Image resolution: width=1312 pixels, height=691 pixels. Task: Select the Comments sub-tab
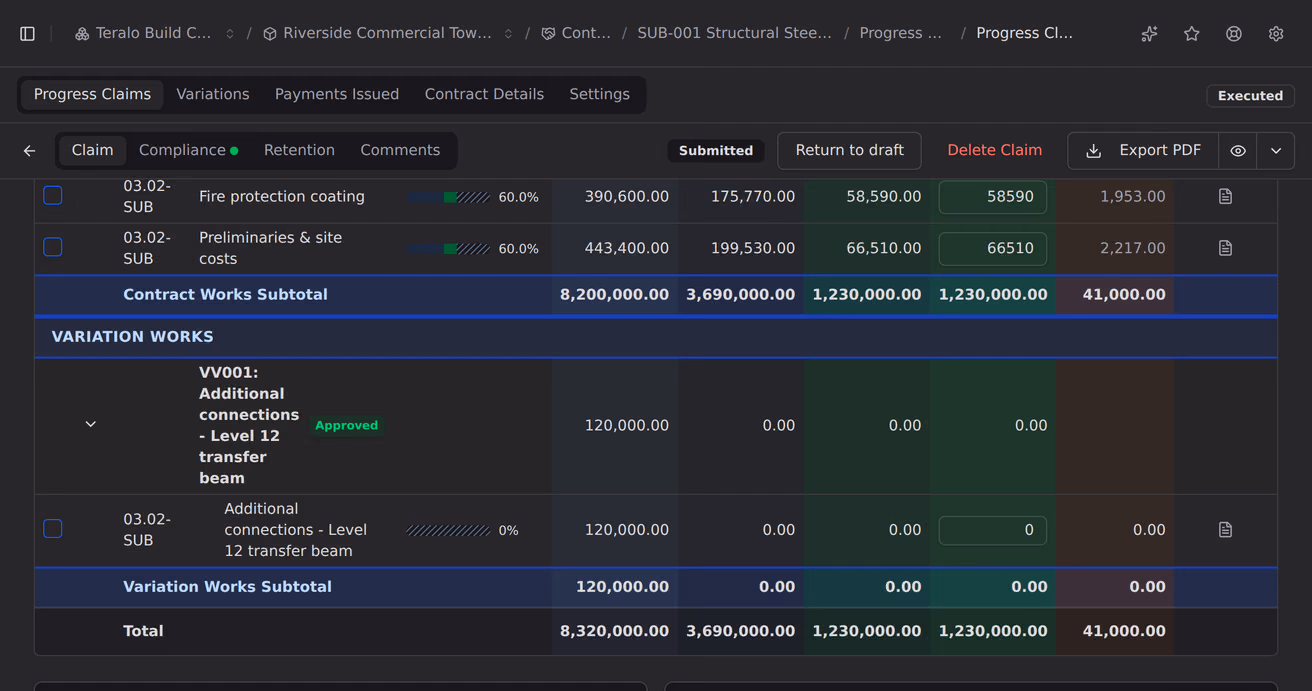click(400, 151)
